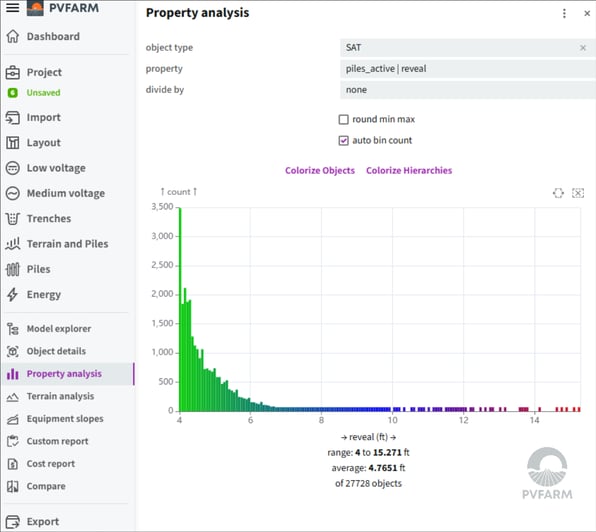596x532 pixels.
Task: Open Terrain analysis
Action: tap(60, 397)
